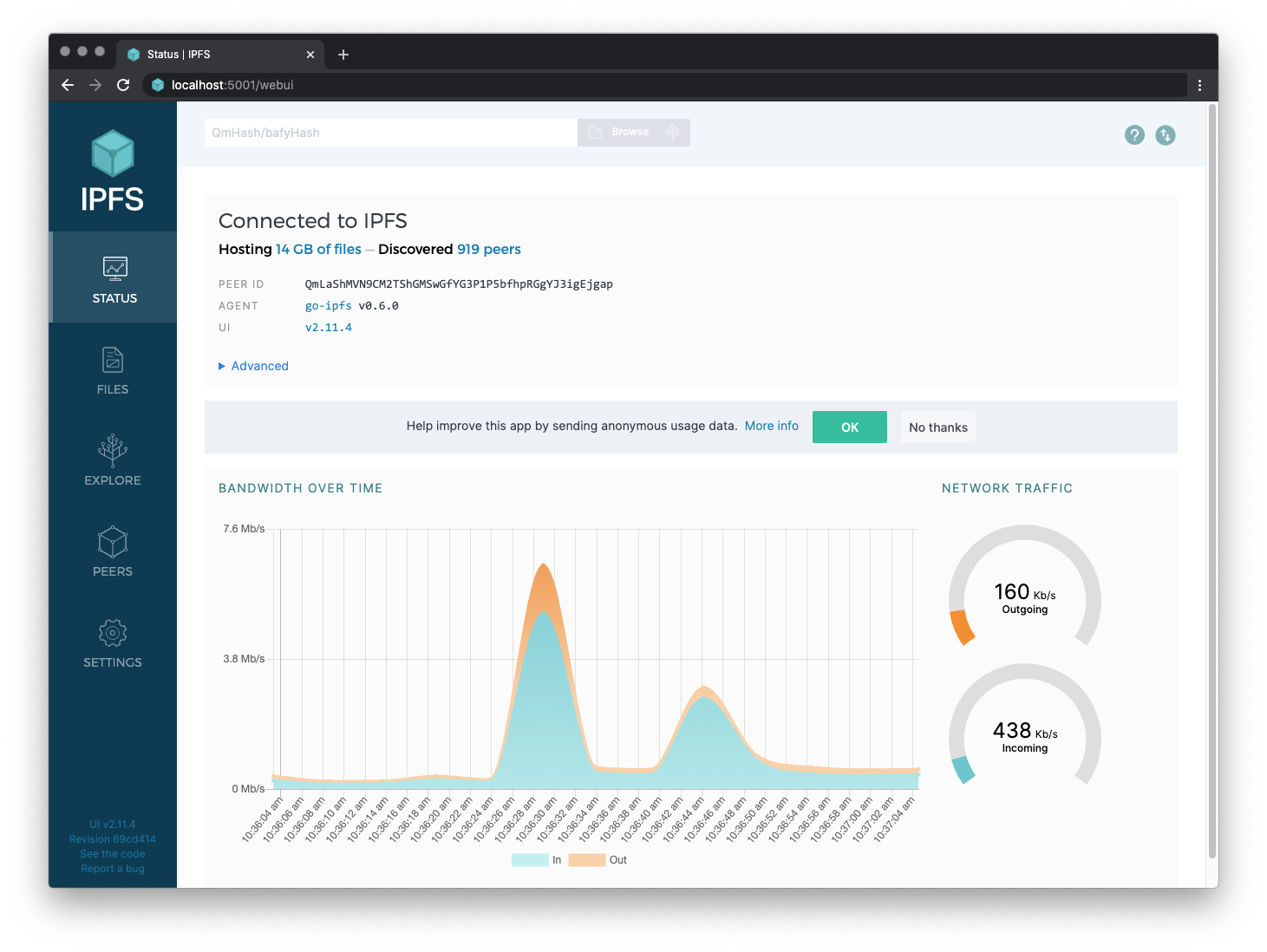Decline usage data via No thanks
1267x952 pixels.
tap(937, 427)
